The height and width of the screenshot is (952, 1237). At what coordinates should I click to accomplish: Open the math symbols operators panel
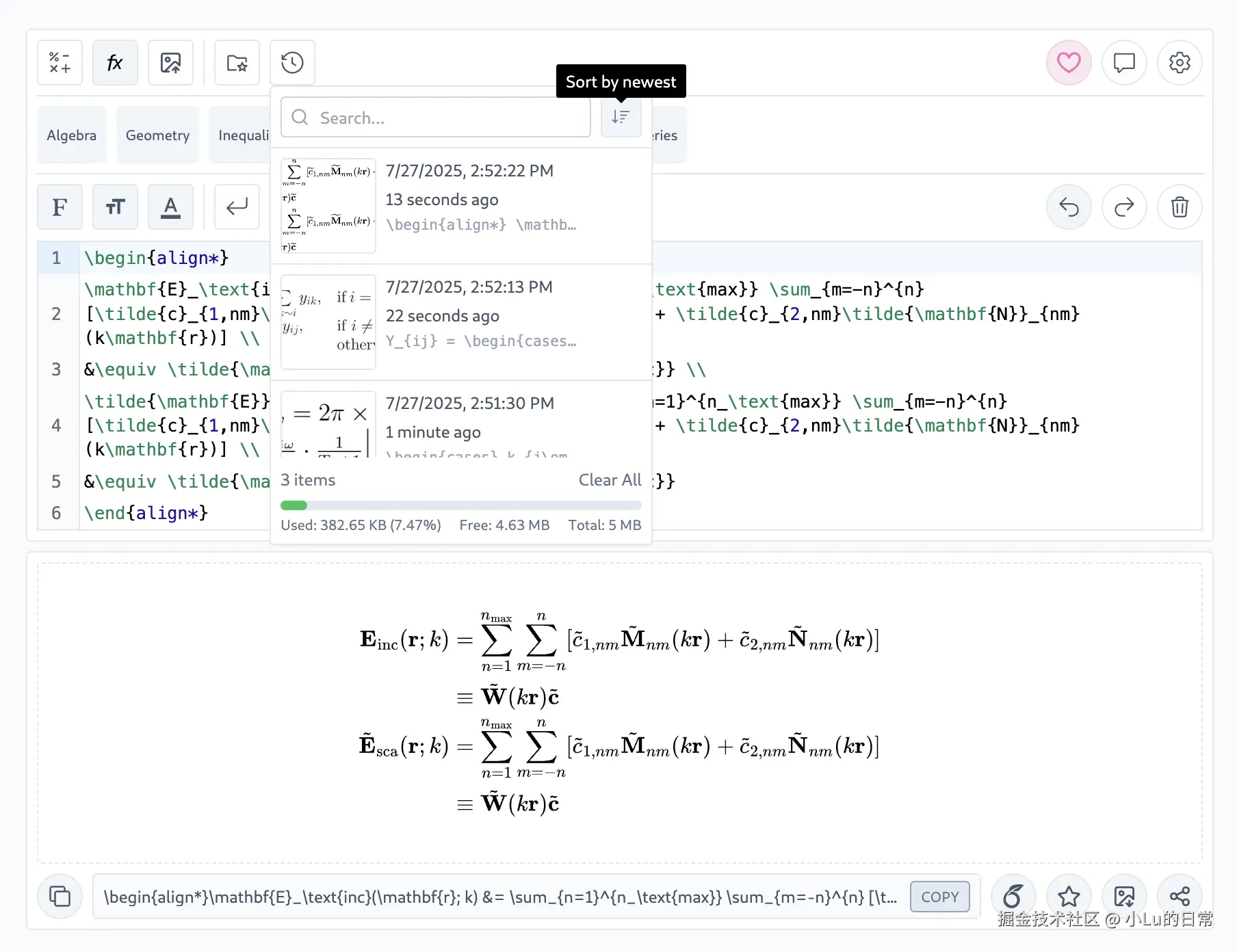coord(60,63)
